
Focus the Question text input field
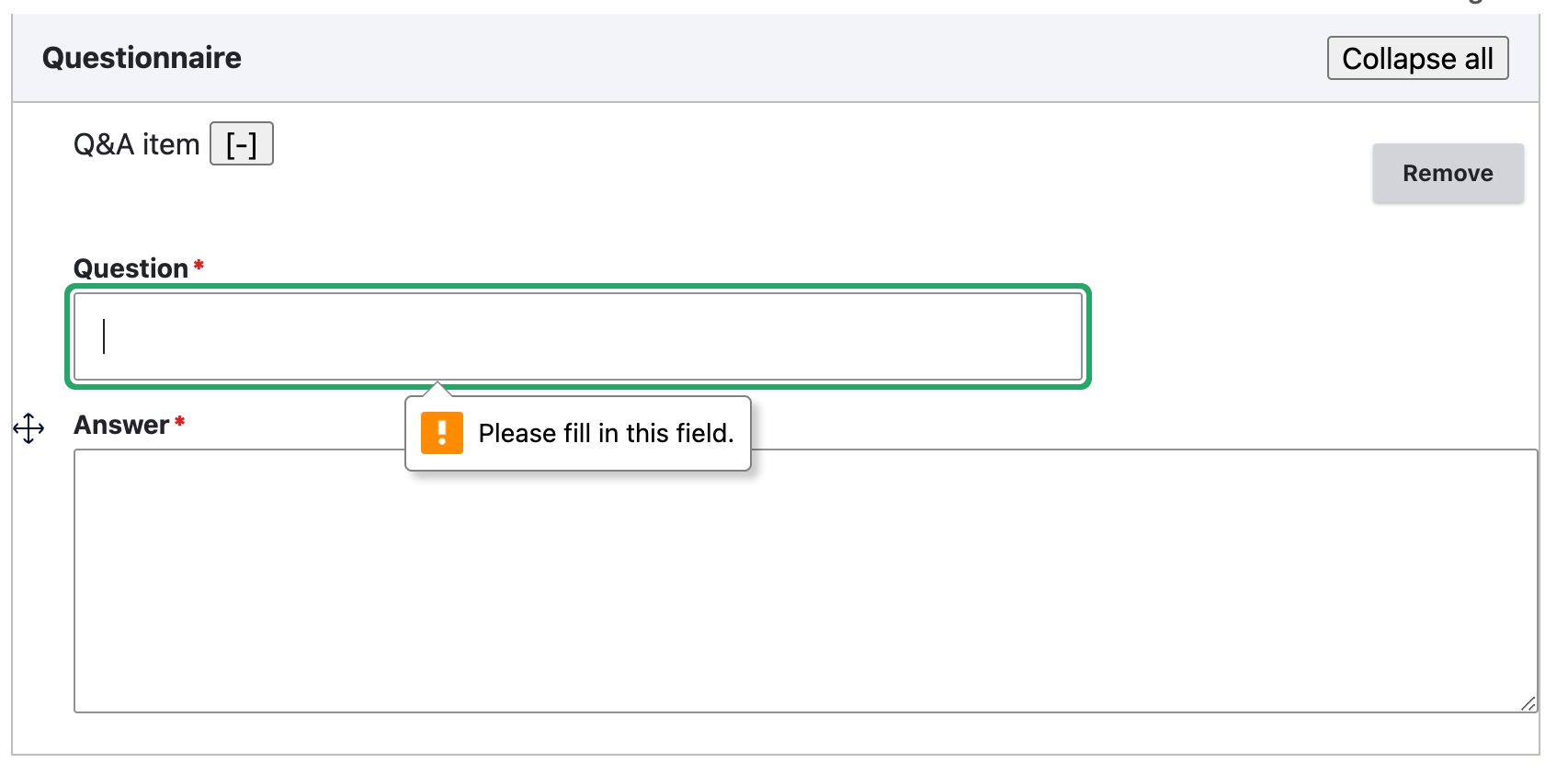577,336
